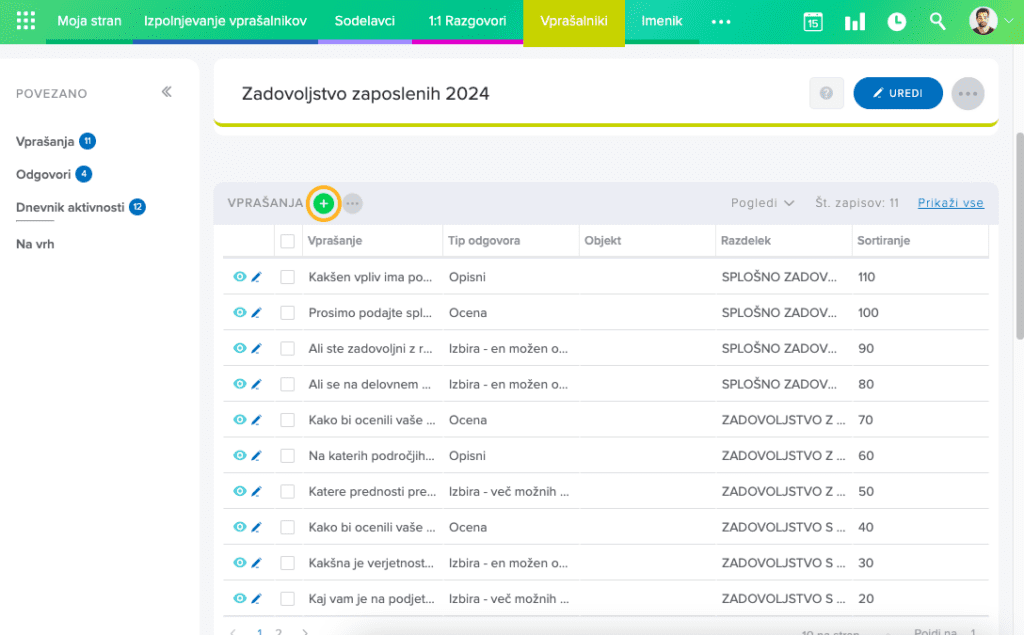The height and width of the screenshot is (635, 1024).
Task: View the question with Sortiranje 100
Action: point(239,313)
